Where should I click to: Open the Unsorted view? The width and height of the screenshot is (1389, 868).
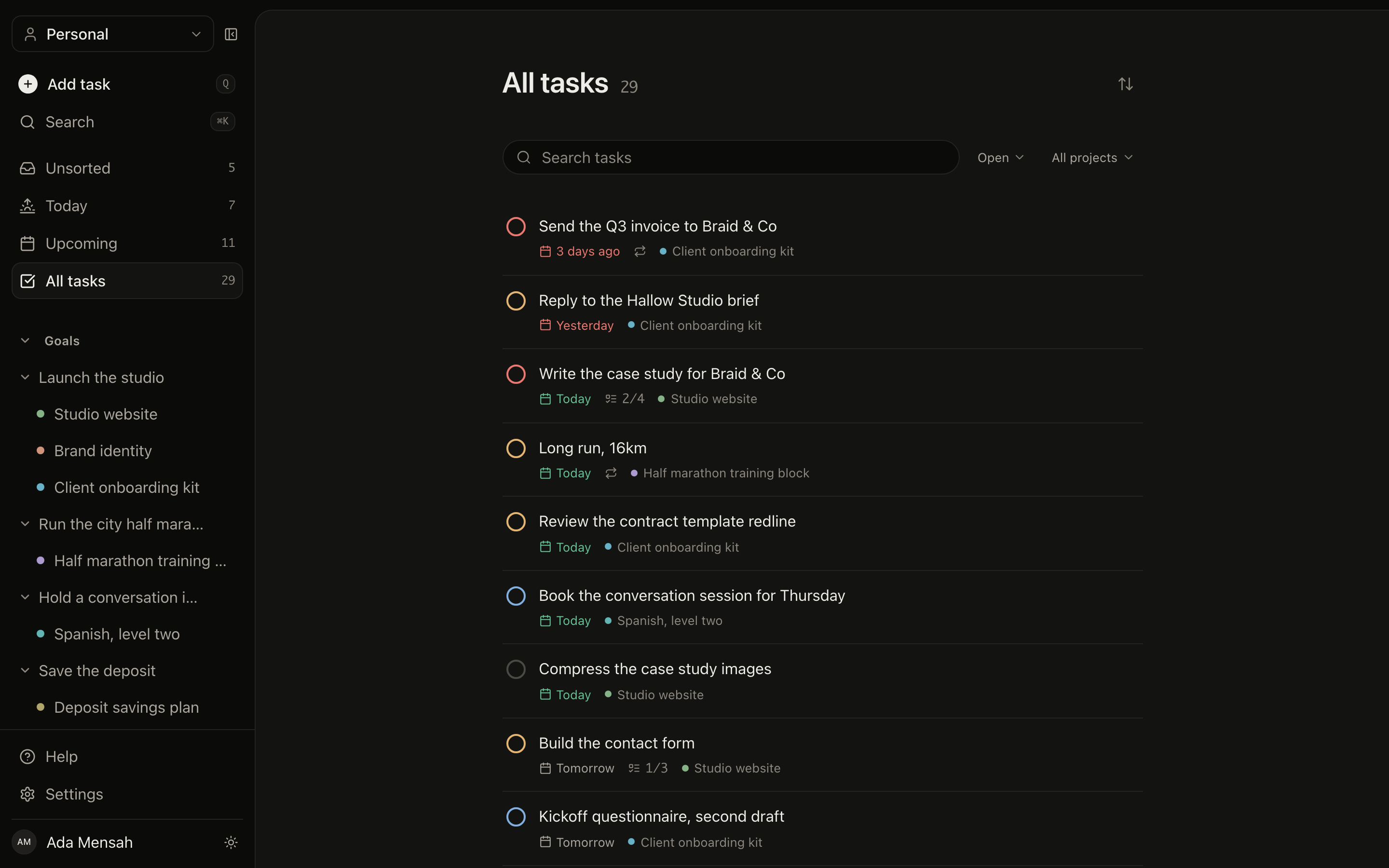click(127, 168)
